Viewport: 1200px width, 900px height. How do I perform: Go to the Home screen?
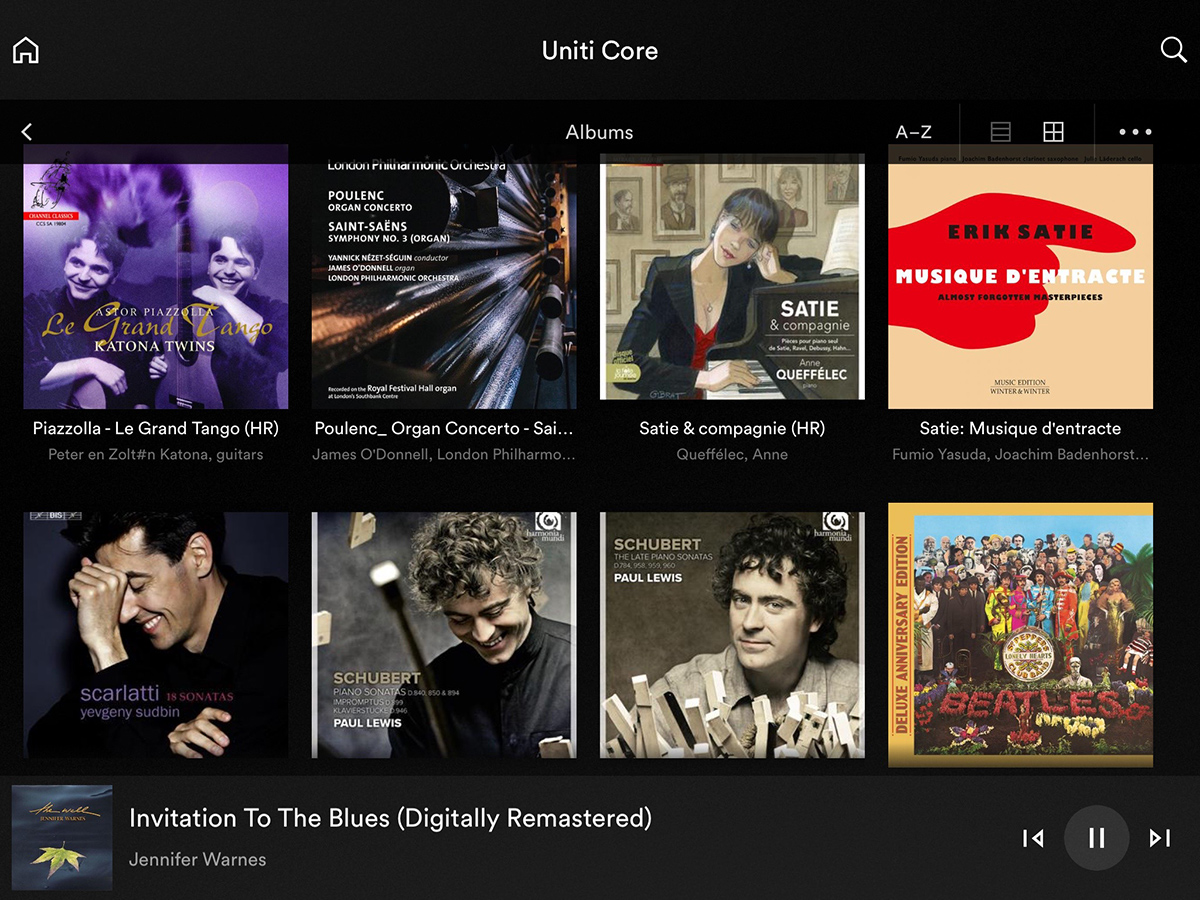tap(26, 50)
